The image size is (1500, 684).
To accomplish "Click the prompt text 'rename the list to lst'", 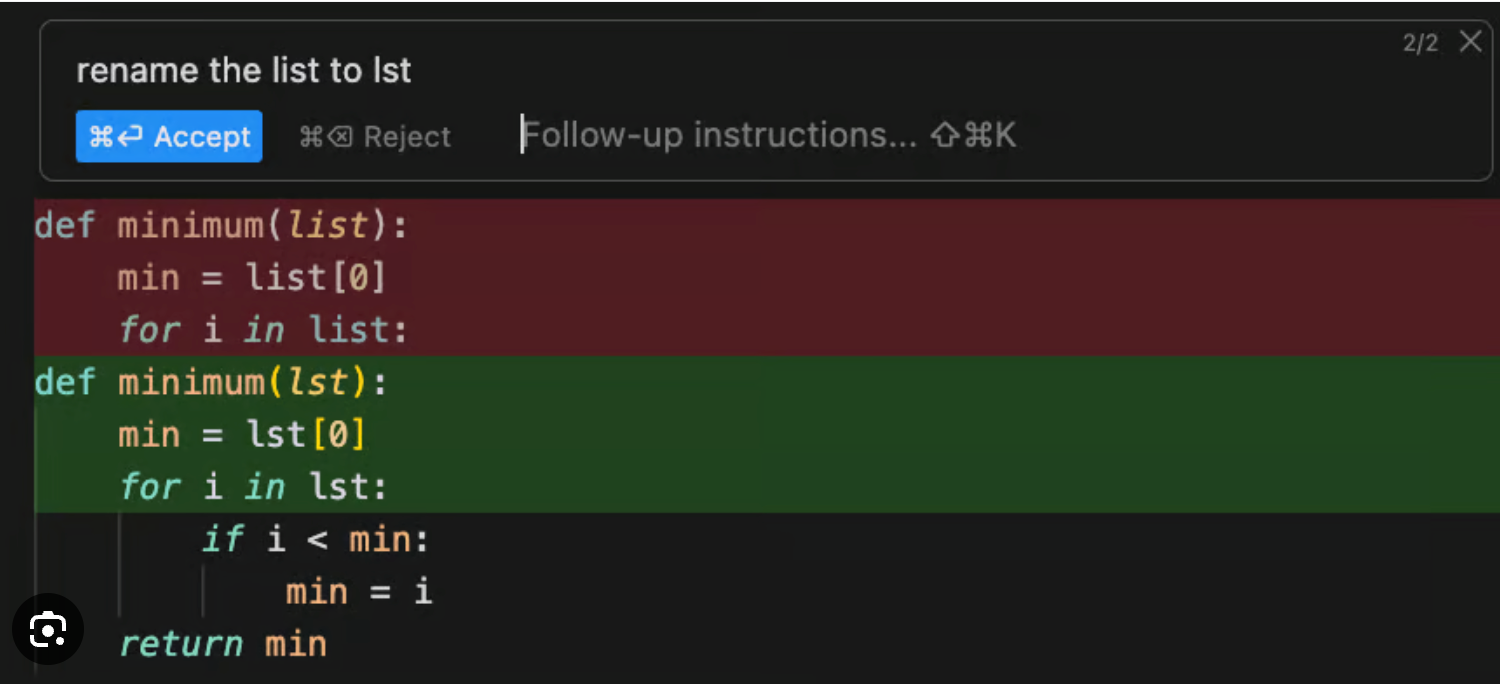I will 244,70.
